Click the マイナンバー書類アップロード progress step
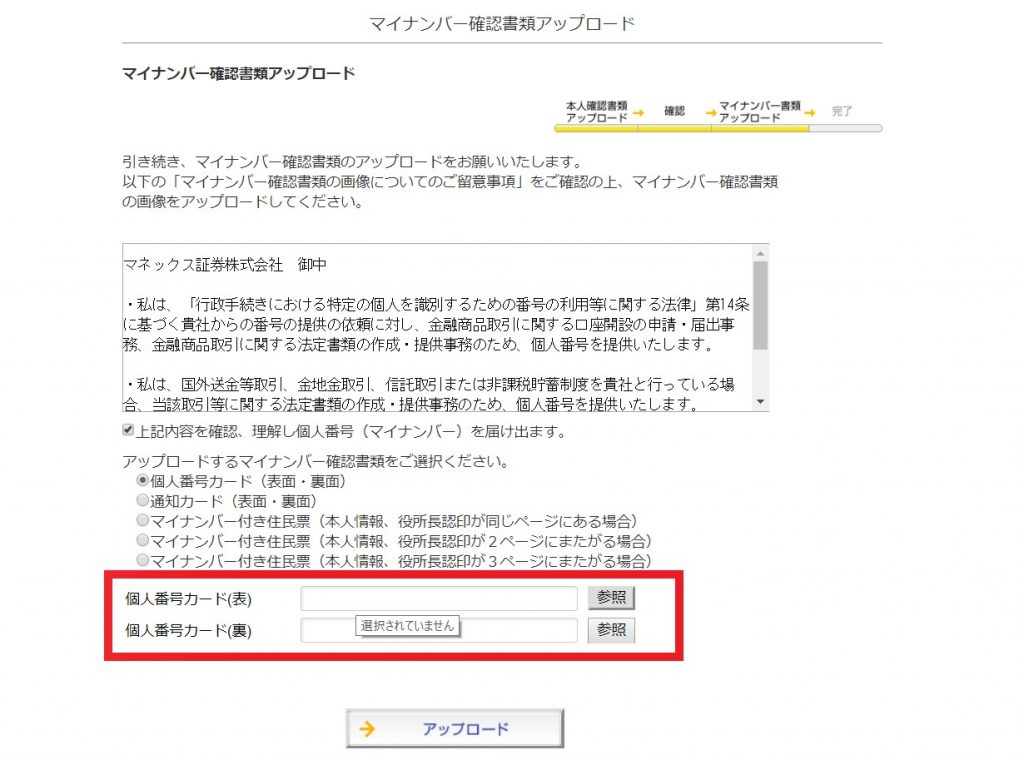Image resolution: width=1024 pixels, height=760 pixels. (x=760, y=112)
